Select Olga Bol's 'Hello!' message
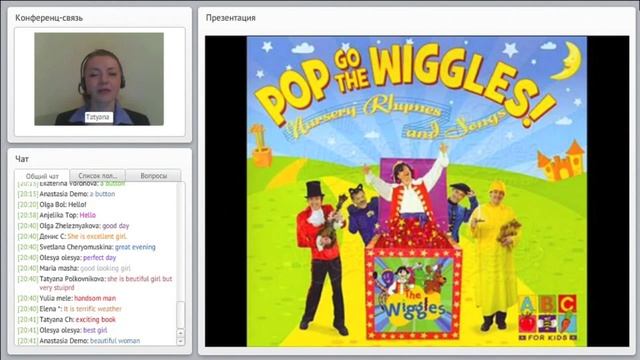Image resolution: width=640 pixels, height=360 pixels. tap(52, 204)
